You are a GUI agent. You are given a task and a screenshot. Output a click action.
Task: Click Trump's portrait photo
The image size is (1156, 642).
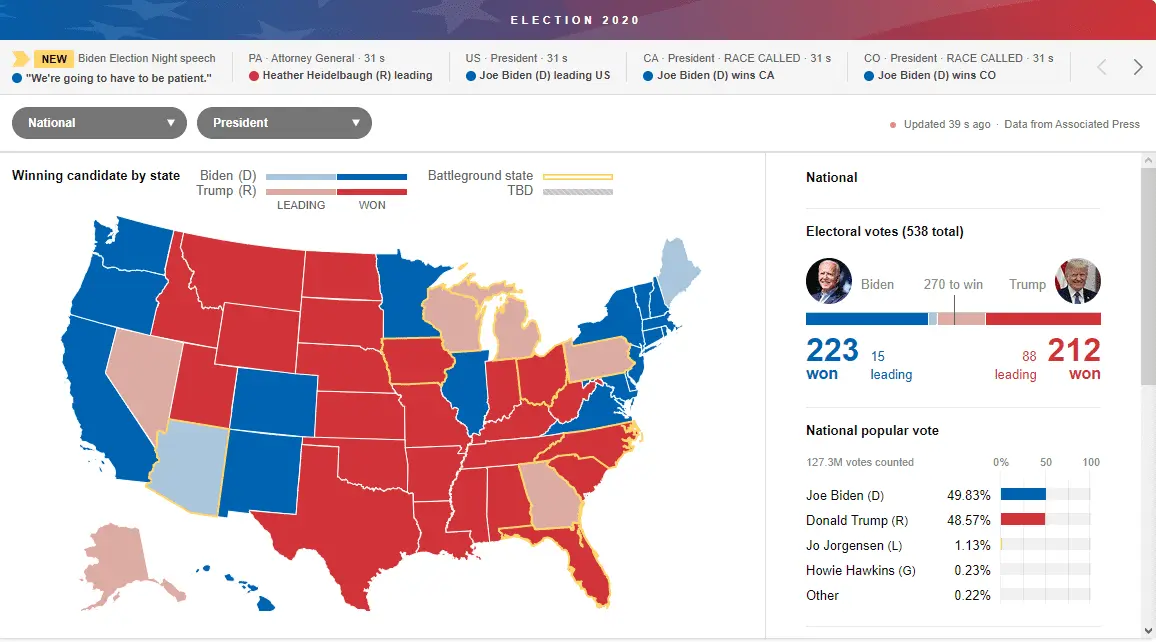[1078, 281]
